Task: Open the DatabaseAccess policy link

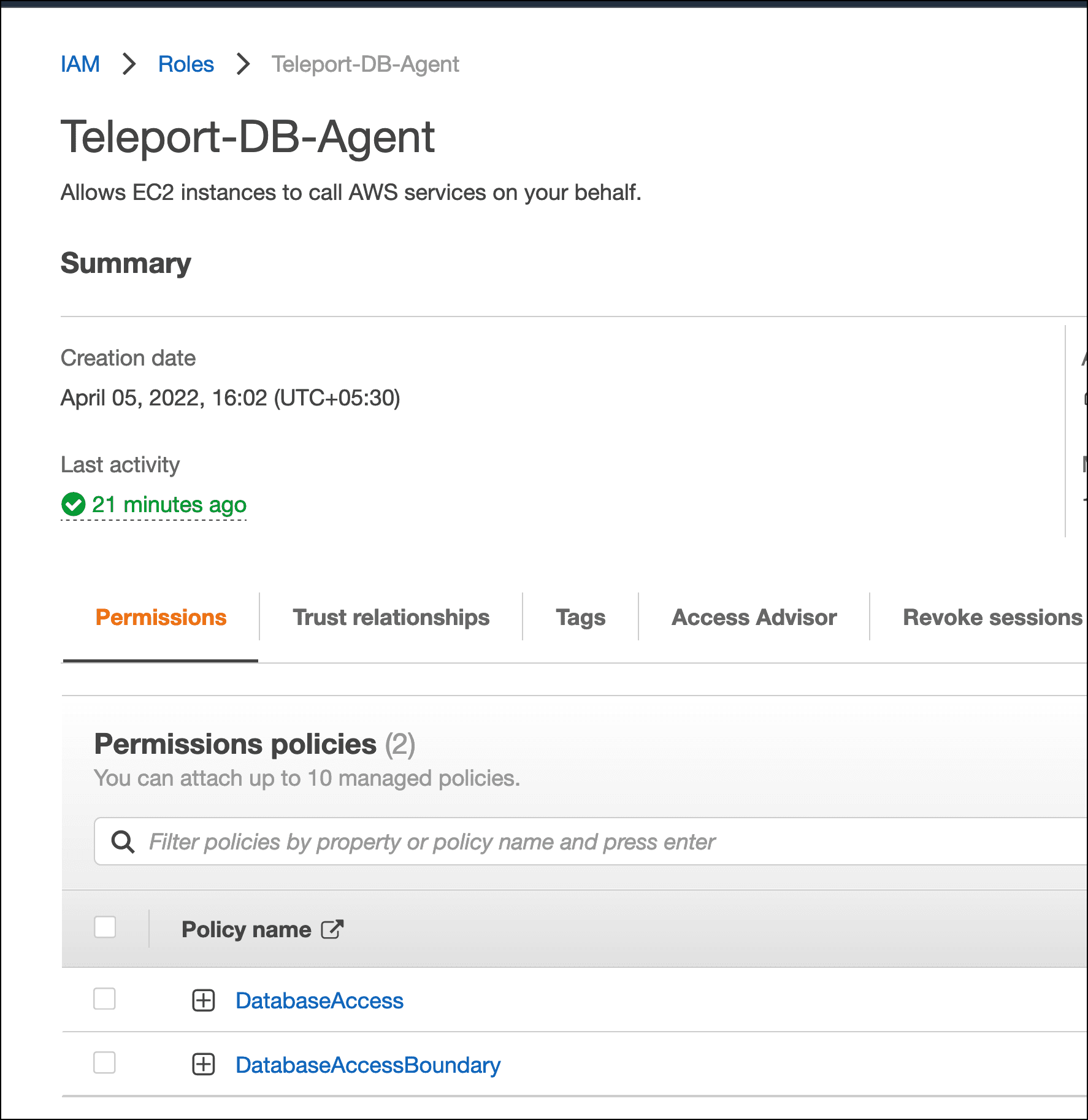Action: pyautogui.click(x=319, y=1000)
